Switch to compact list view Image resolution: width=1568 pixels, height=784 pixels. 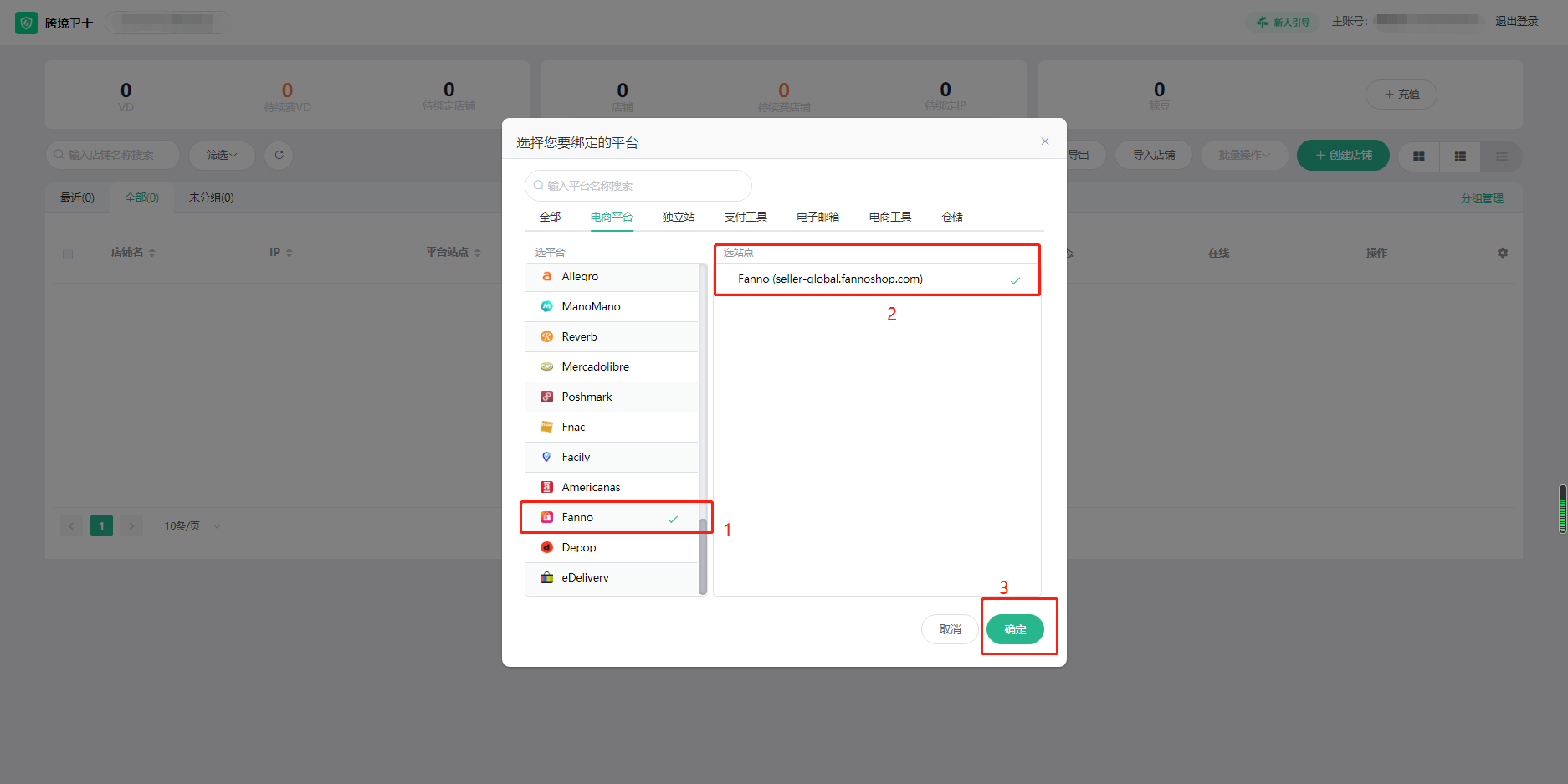[1502, 156]
